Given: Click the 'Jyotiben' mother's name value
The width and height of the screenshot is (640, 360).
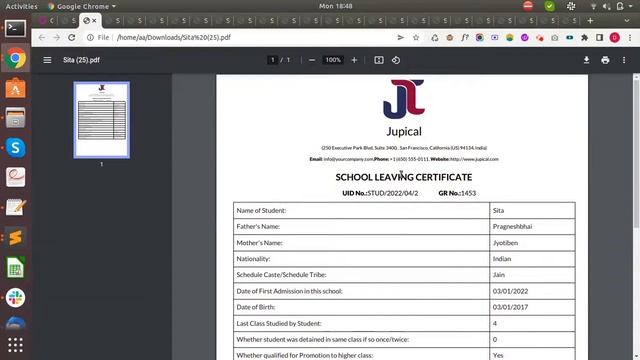Looking at the screenshot, I should tap(505, 243).
